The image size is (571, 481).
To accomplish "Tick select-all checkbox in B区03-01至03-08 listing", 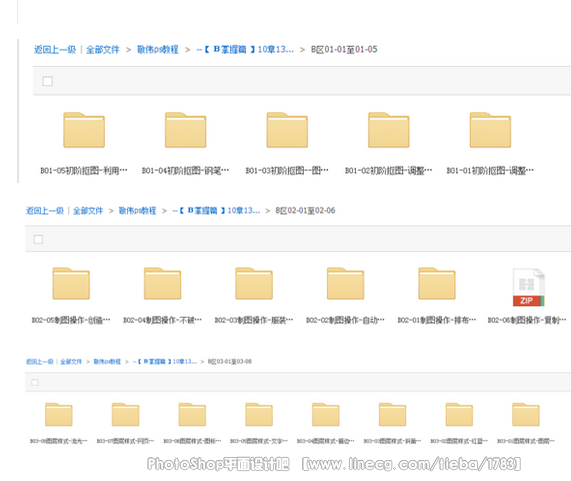I will tap(35, 382).
